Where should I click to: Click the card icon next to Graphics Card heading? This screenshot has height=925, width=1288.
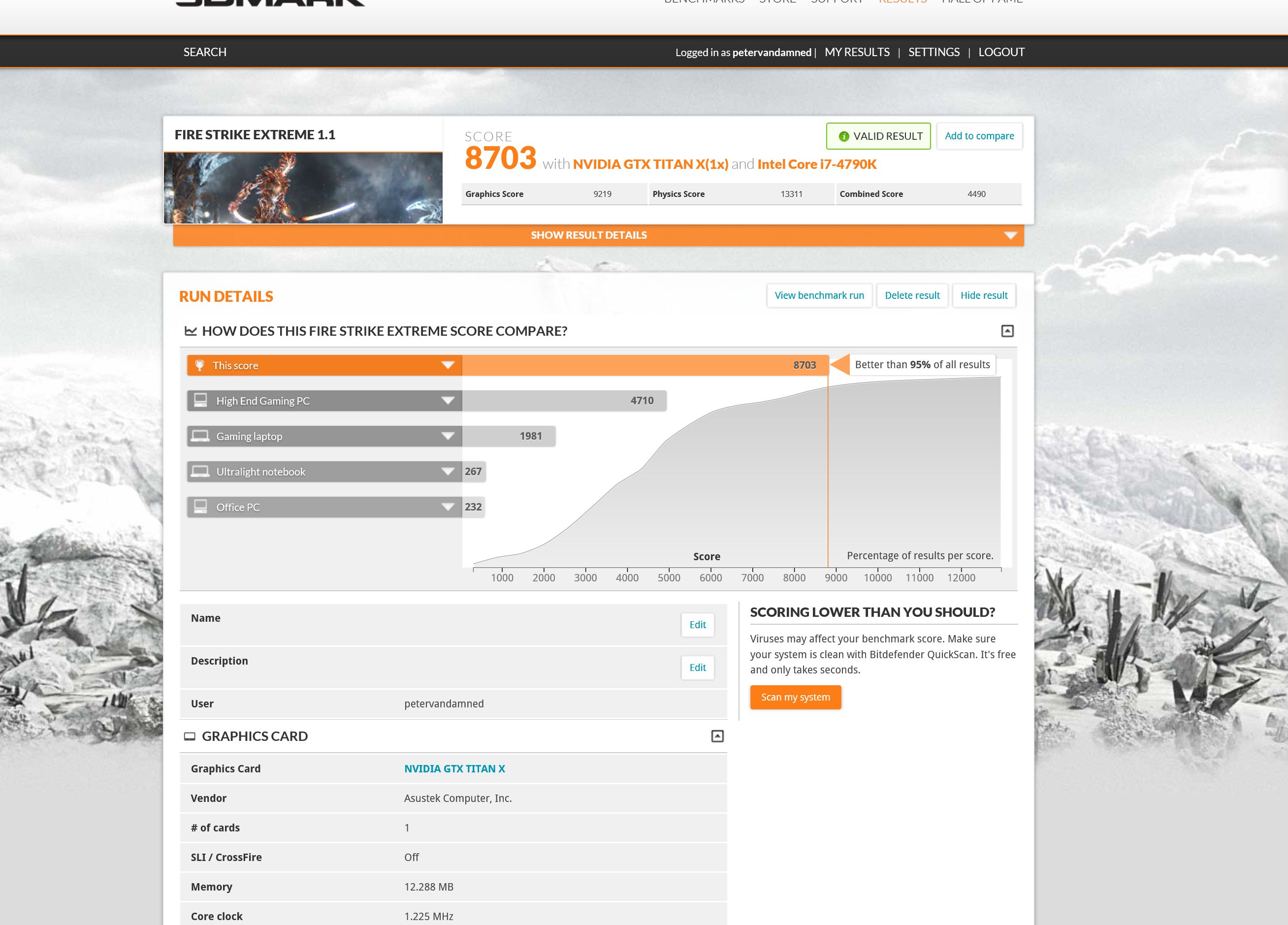click(x=190, y=736)
